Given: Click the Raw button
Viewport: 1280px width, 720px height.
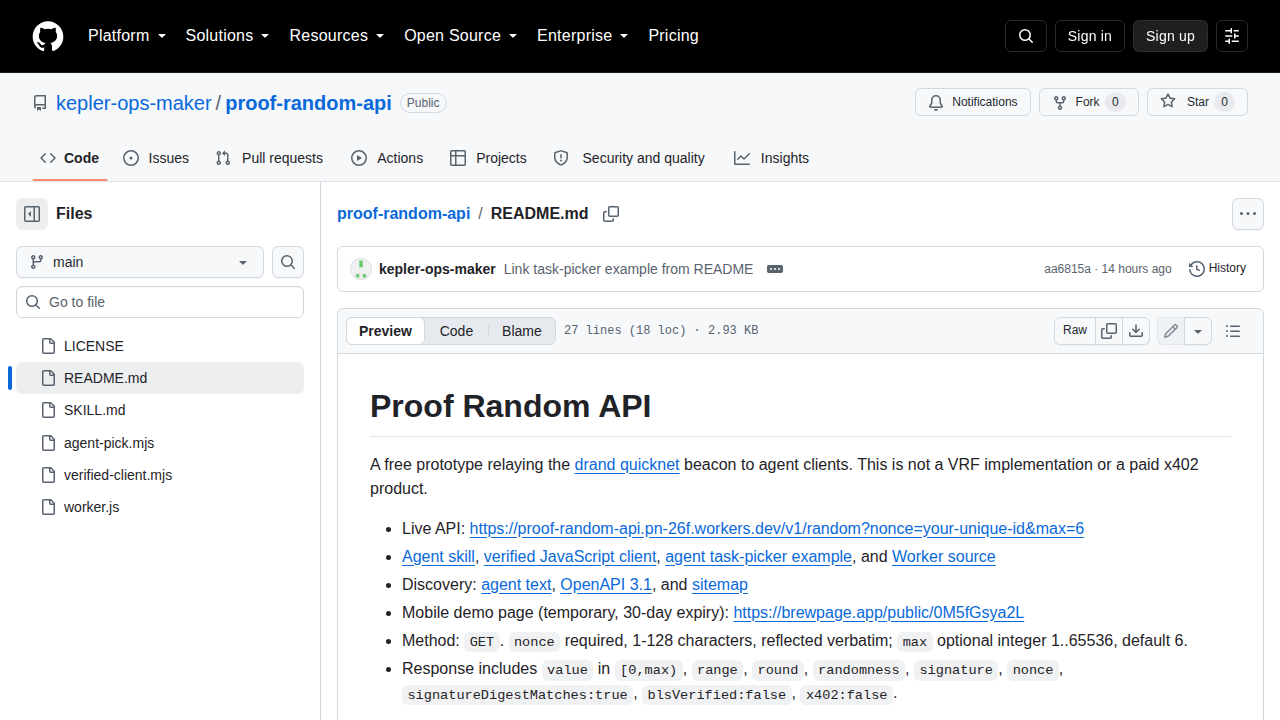Looking at the screenshot, I should point(1075,331).
